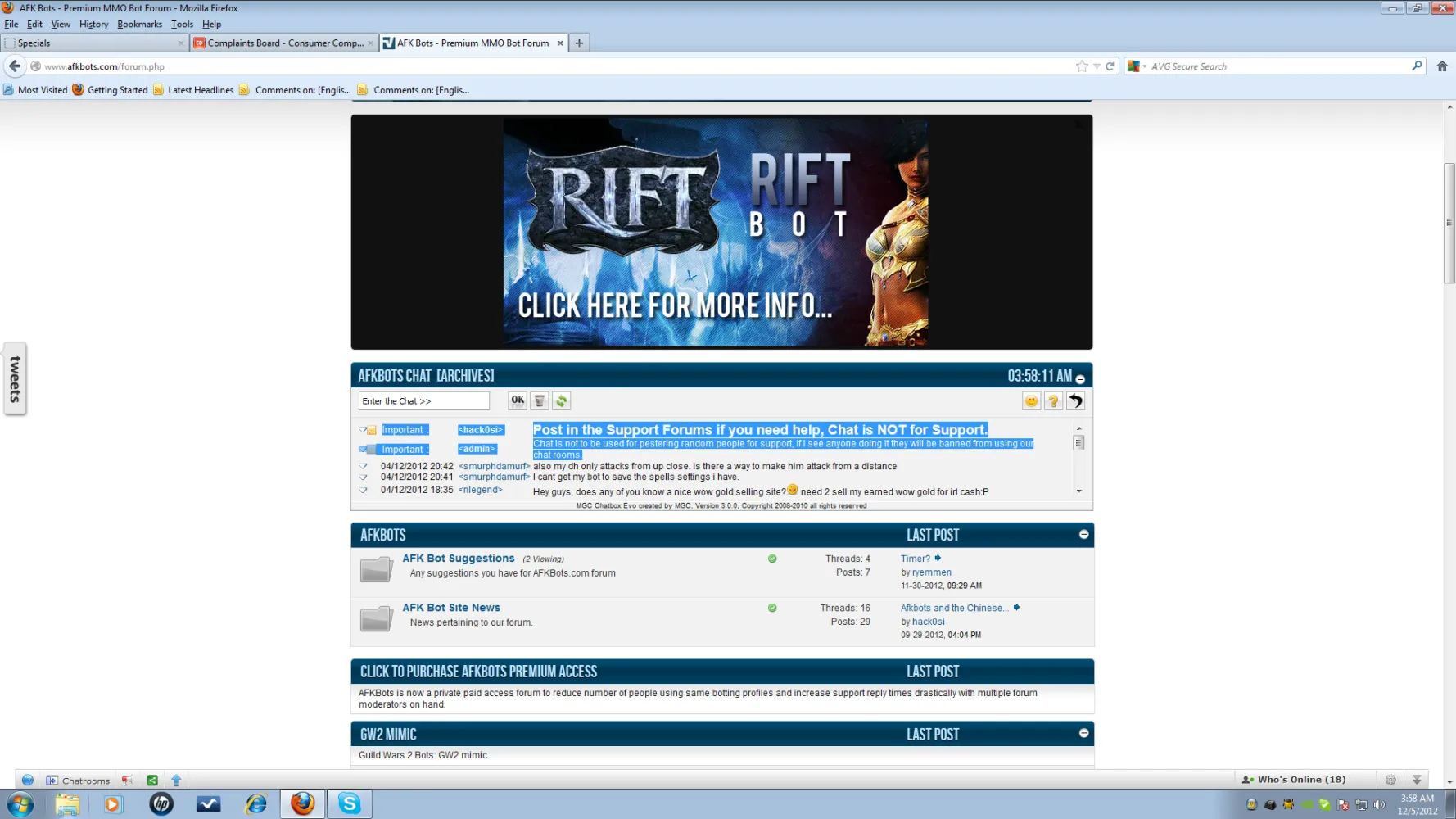Click smurphdamurf username in 20:42 message
This screenshot has width=1456, height=819.
point(494,466)
